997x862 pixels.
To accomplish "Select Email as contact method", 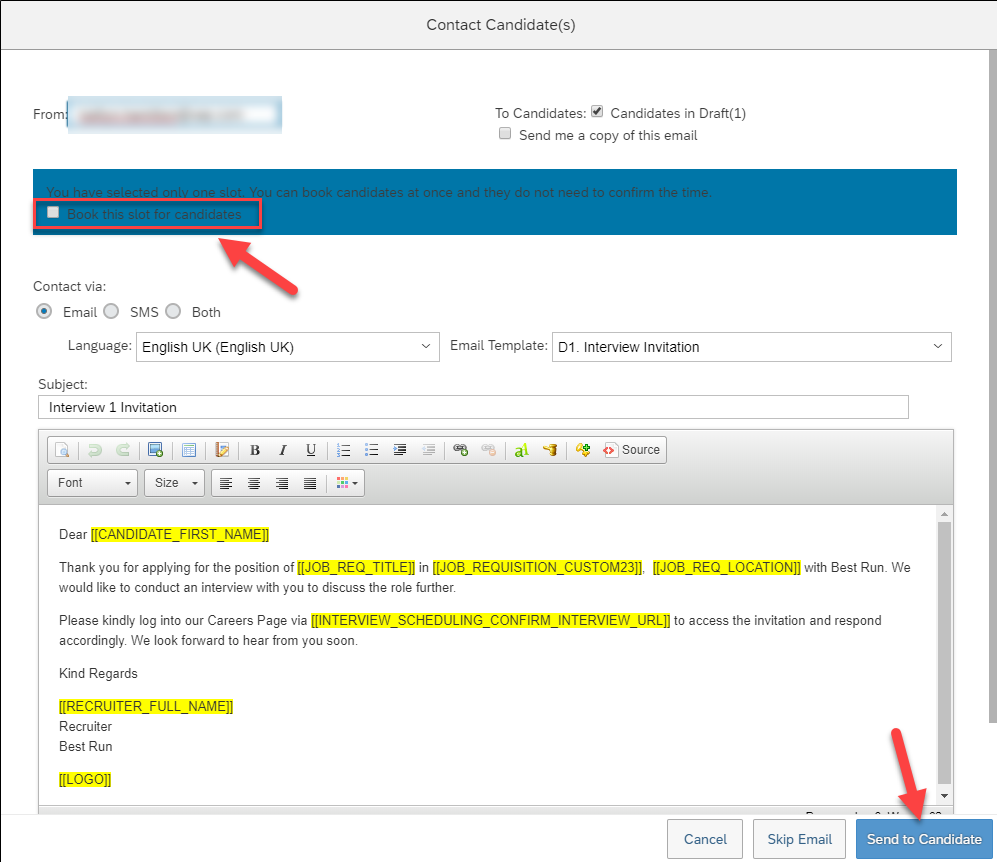I will point(44,311).
